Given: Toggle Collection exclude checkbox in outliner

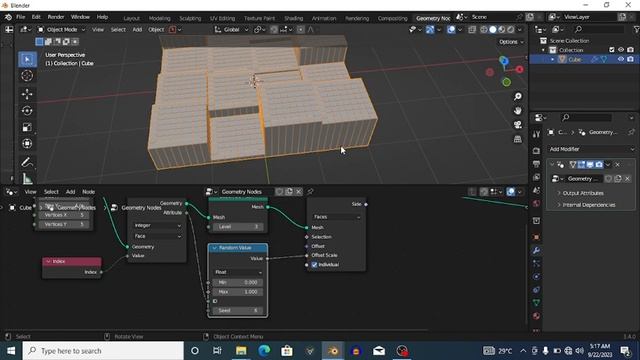Looking at the screenshot, I should pos(611,50).
